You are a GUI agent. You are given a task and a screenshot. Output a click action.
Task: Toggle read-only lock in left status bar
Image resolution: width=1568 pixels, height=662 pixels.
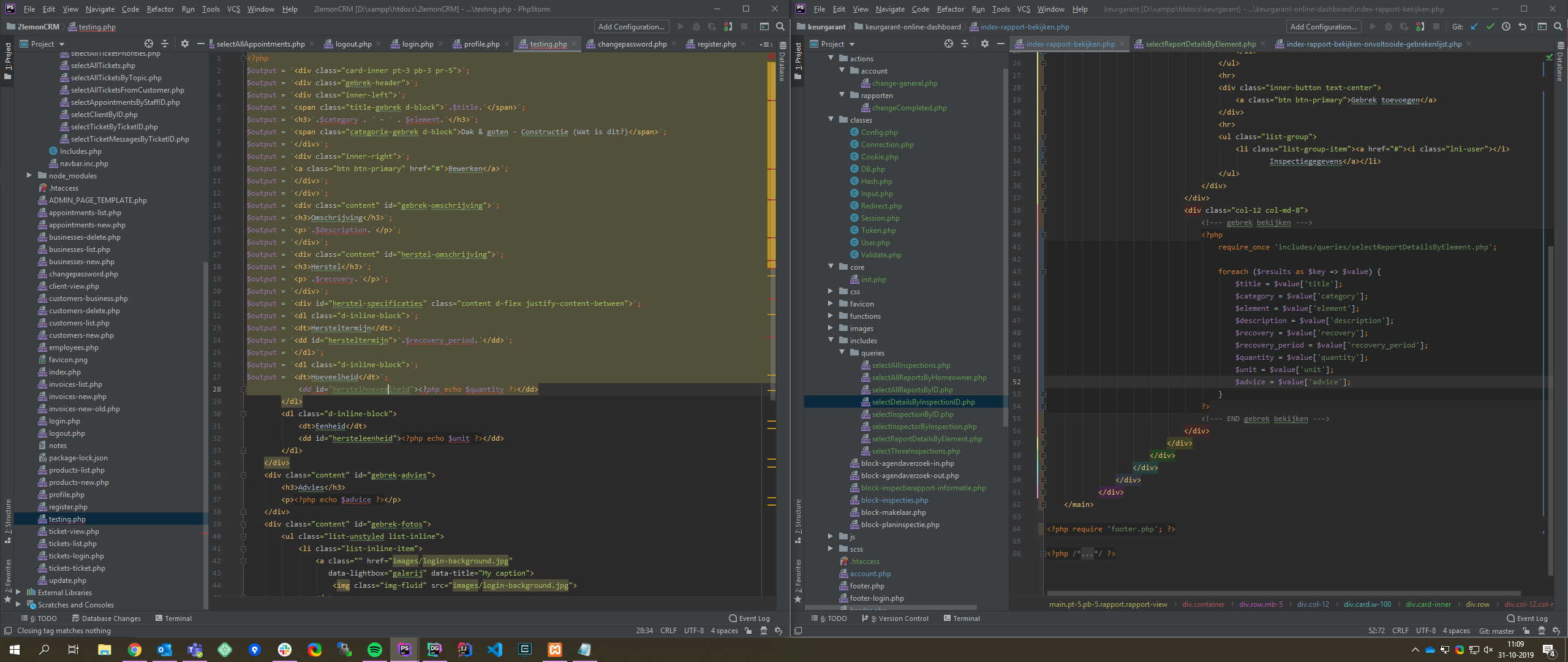point(748,631)
